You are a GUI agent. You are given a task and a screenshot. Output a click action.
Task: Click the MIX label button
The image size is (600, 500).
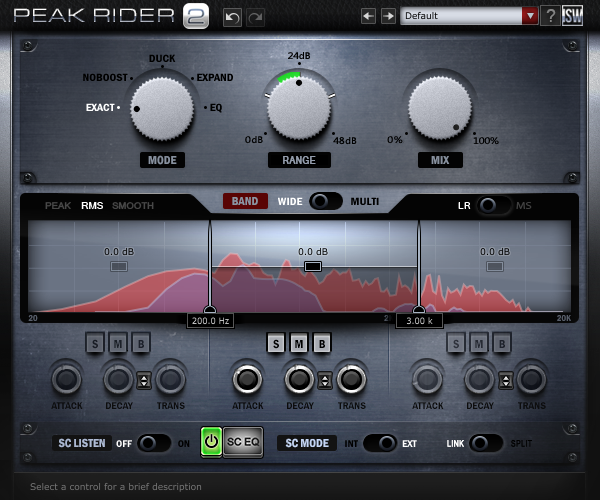point(440,160)
